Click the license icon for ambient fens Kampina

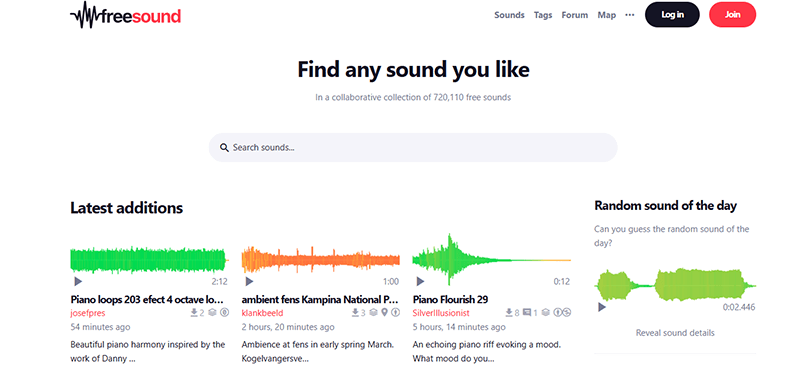tap(395, 312)
